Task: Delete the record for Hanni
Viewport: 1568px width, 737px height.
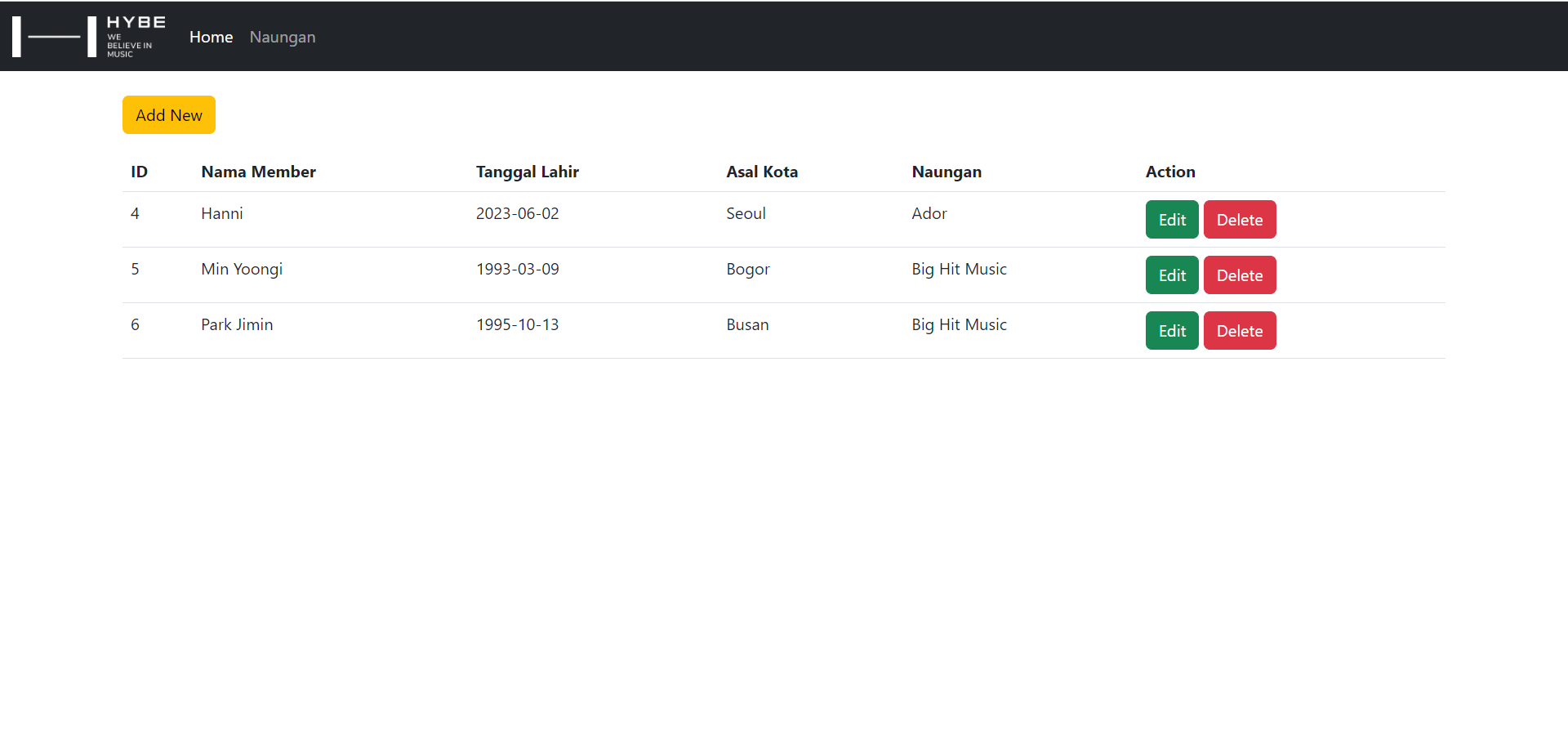Action: pyautogui.click(x=1239, y=219)
